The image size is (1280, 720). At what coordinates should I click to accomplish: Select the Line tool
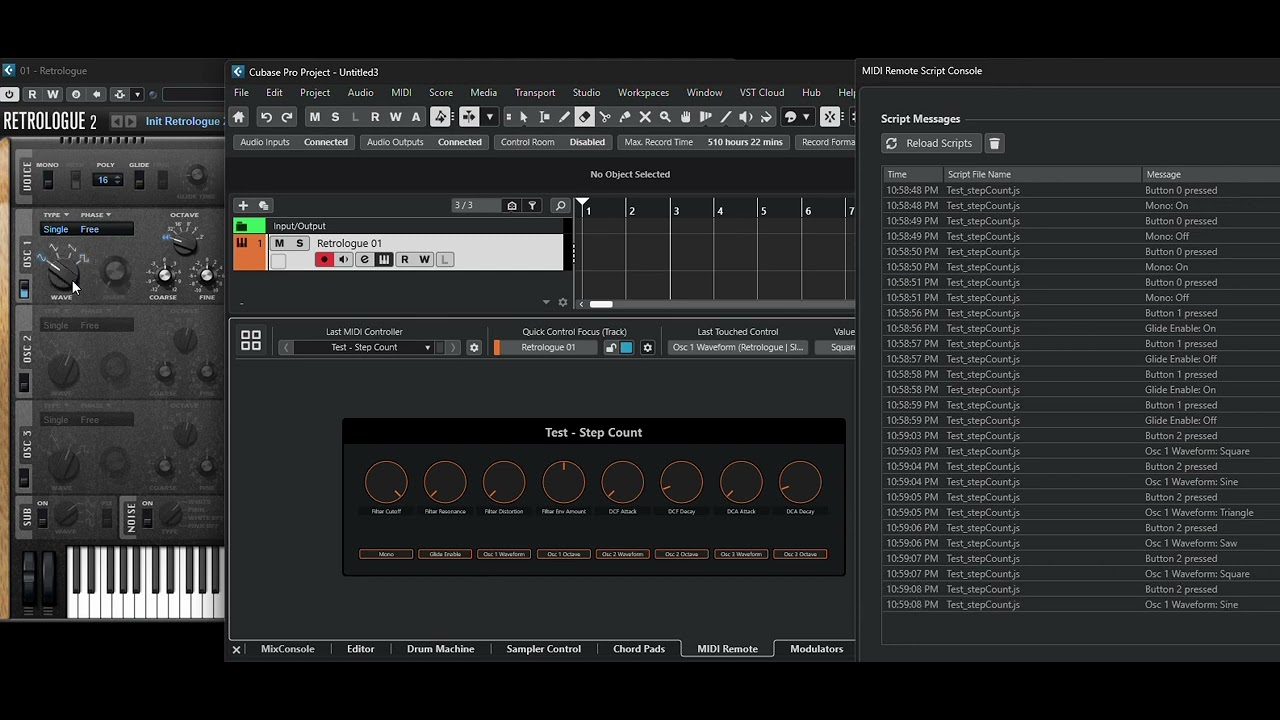click(x=726, y=117)
